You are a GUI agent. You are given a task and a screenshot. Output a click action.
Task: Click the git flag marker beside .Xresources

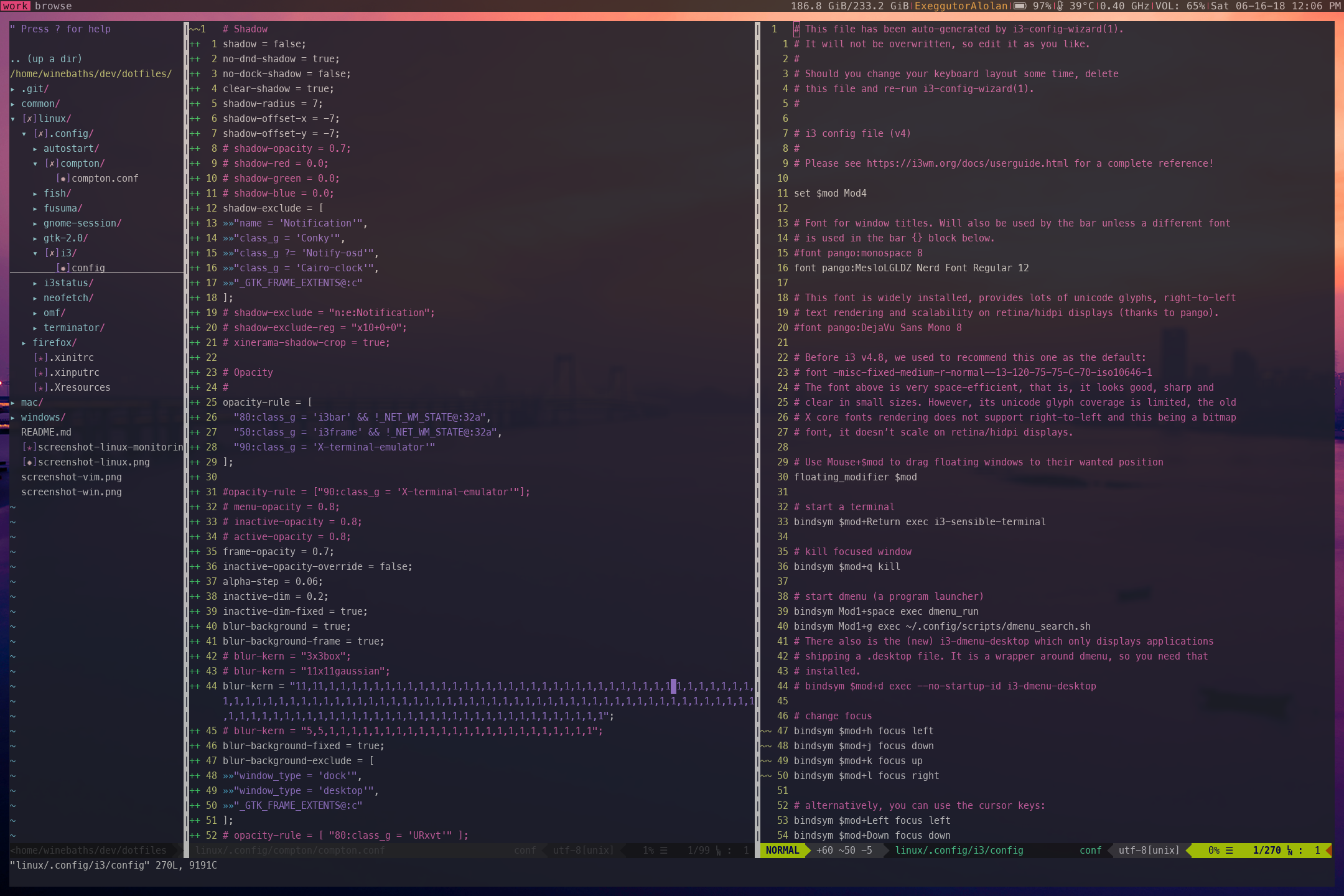40,388
